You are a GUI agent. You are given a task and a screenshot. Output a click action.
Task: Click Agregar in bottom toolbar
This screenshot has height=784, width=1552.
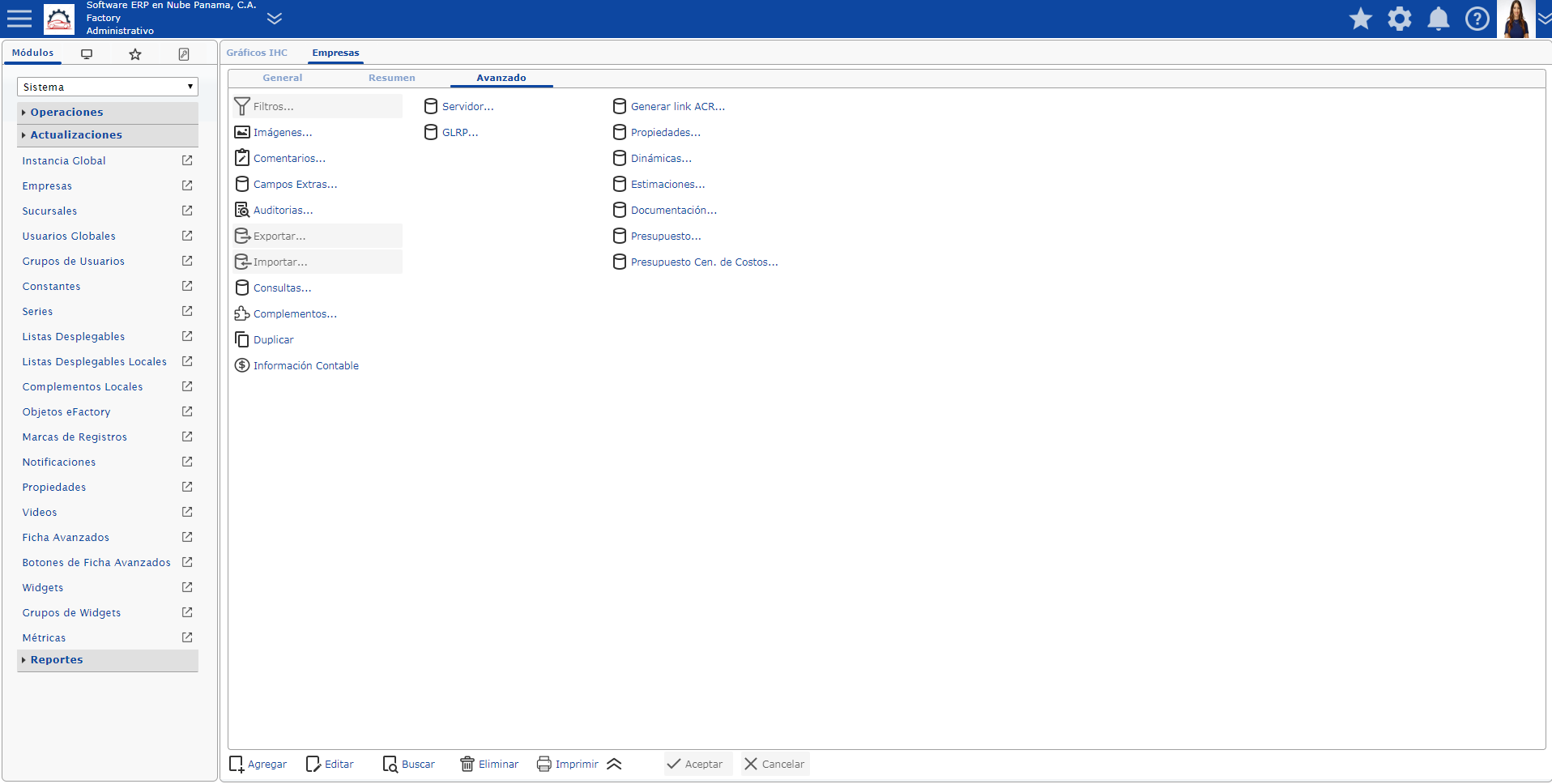(258, 764)
